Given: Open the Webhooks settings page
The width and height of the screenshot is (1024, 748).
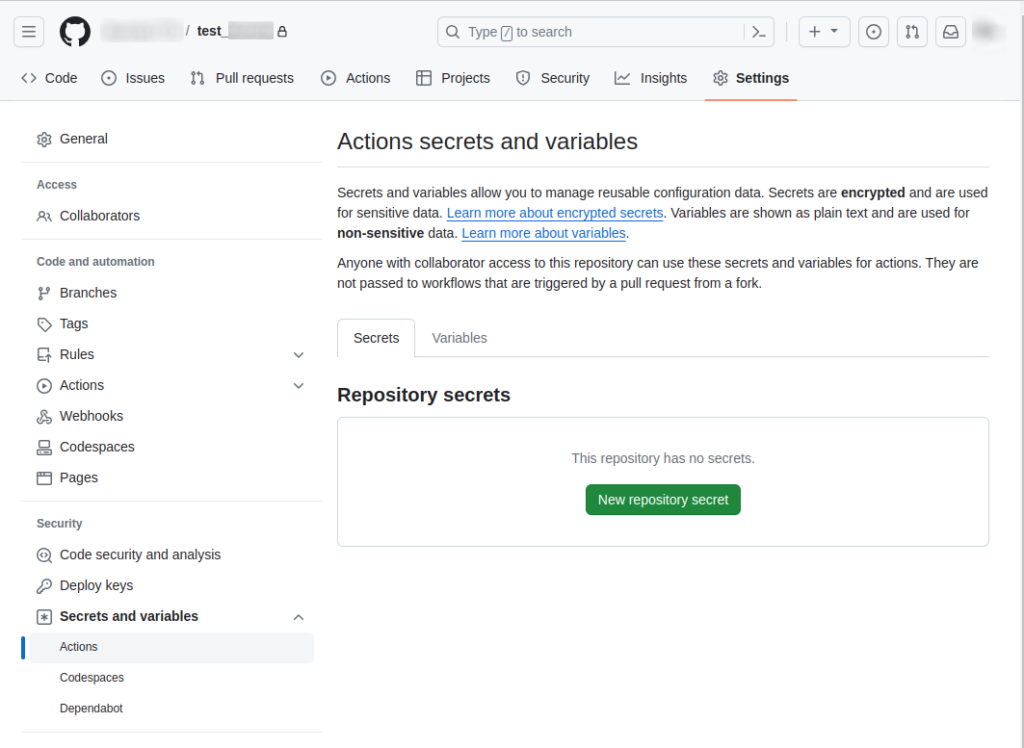Looking at the screenshot, I should click(91, 416).
